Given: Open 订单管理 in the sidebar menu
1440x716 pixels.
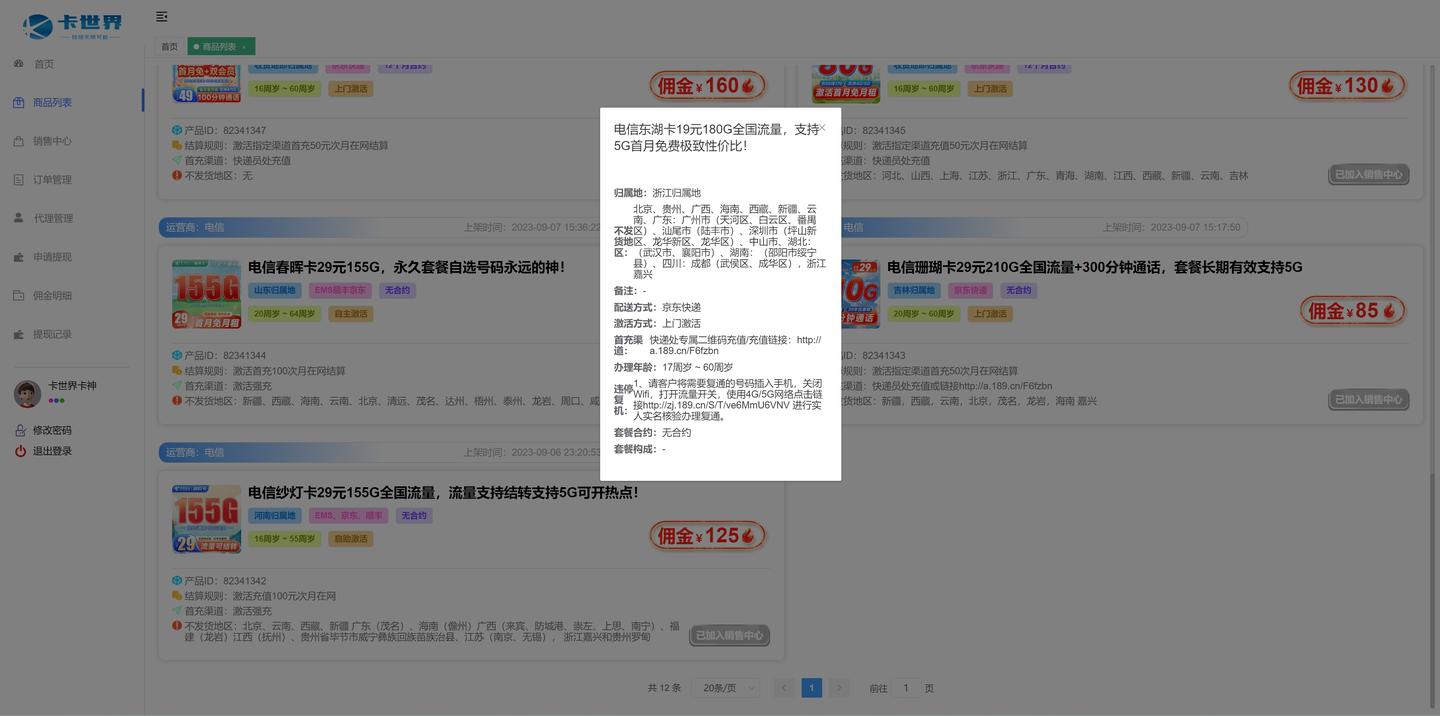Looking at the screenshot, I should (x=52, y=180).
